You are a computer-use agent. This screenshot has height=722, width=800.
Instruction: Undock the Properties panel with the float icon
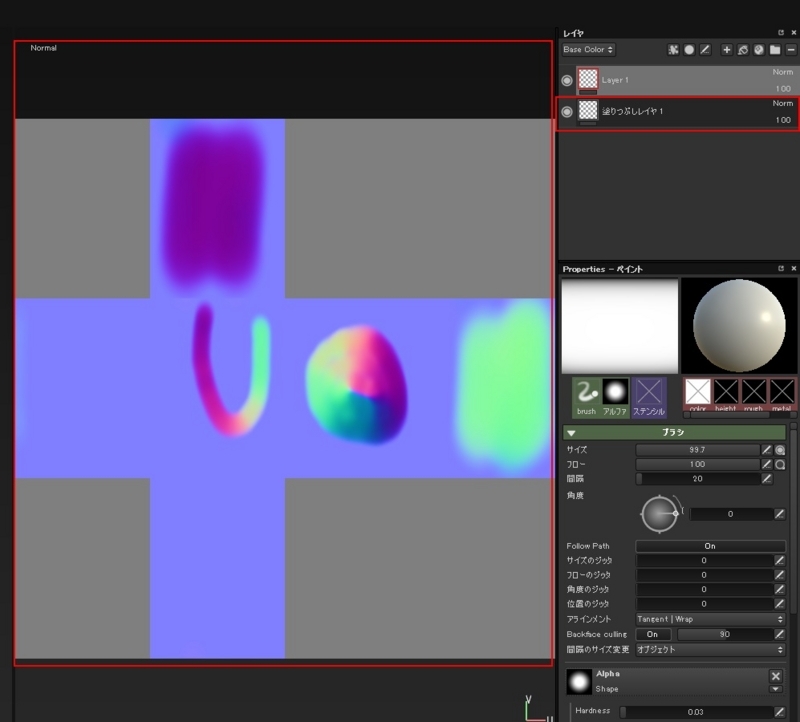pyautogui.click(x=781, y=268)
